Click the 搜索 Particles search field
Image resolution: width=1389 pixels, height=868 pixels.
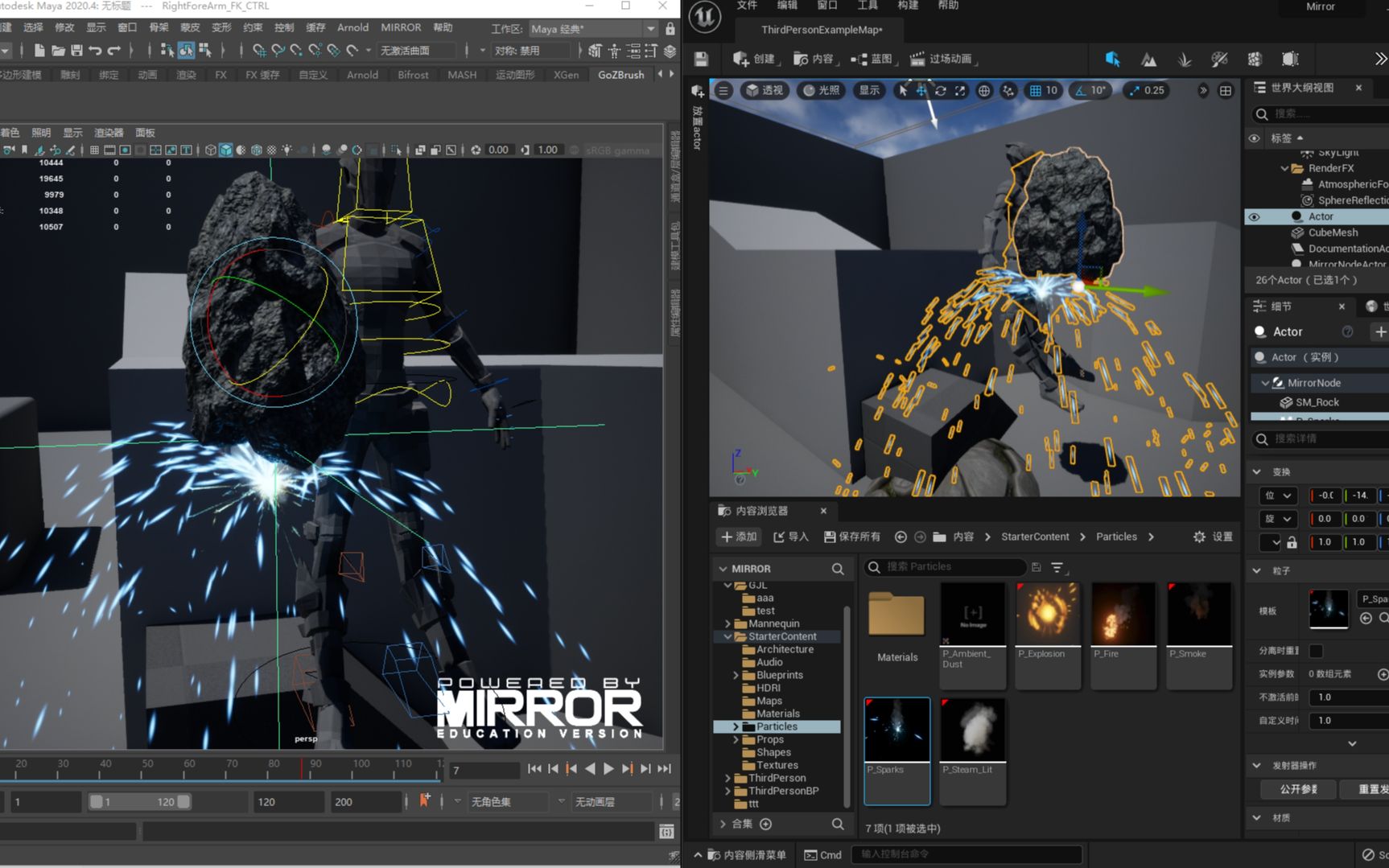(946, 567)
